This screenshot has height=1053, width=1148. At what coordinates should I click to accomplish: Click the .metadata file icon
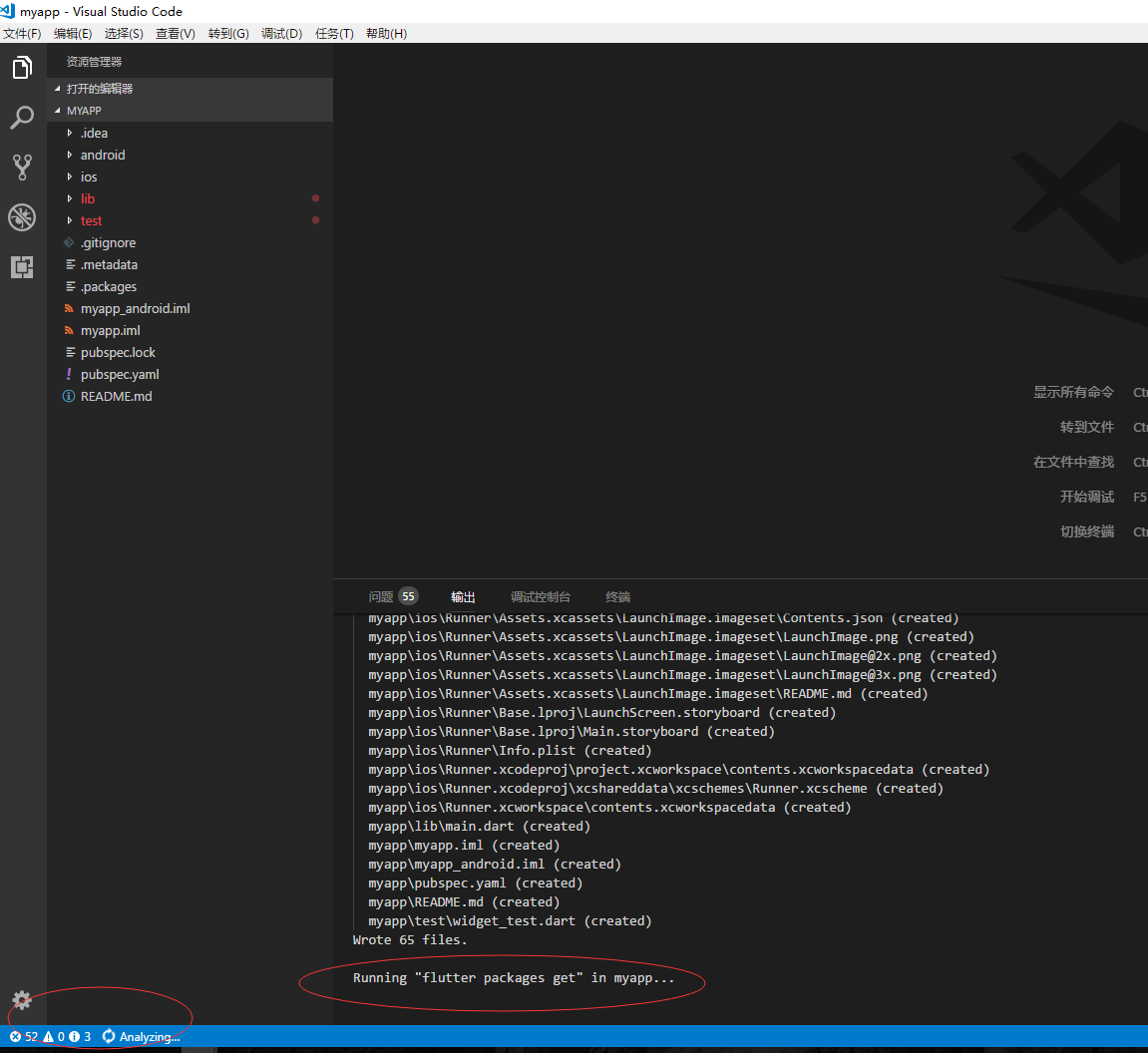tap(70, 264)
